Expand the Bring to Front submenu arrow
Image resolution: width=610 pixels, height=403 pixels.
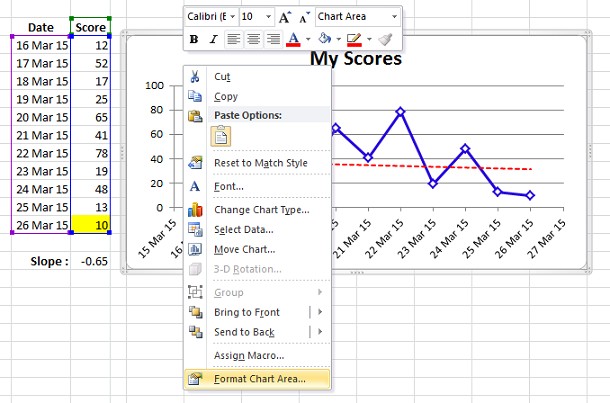coord(320,312)
